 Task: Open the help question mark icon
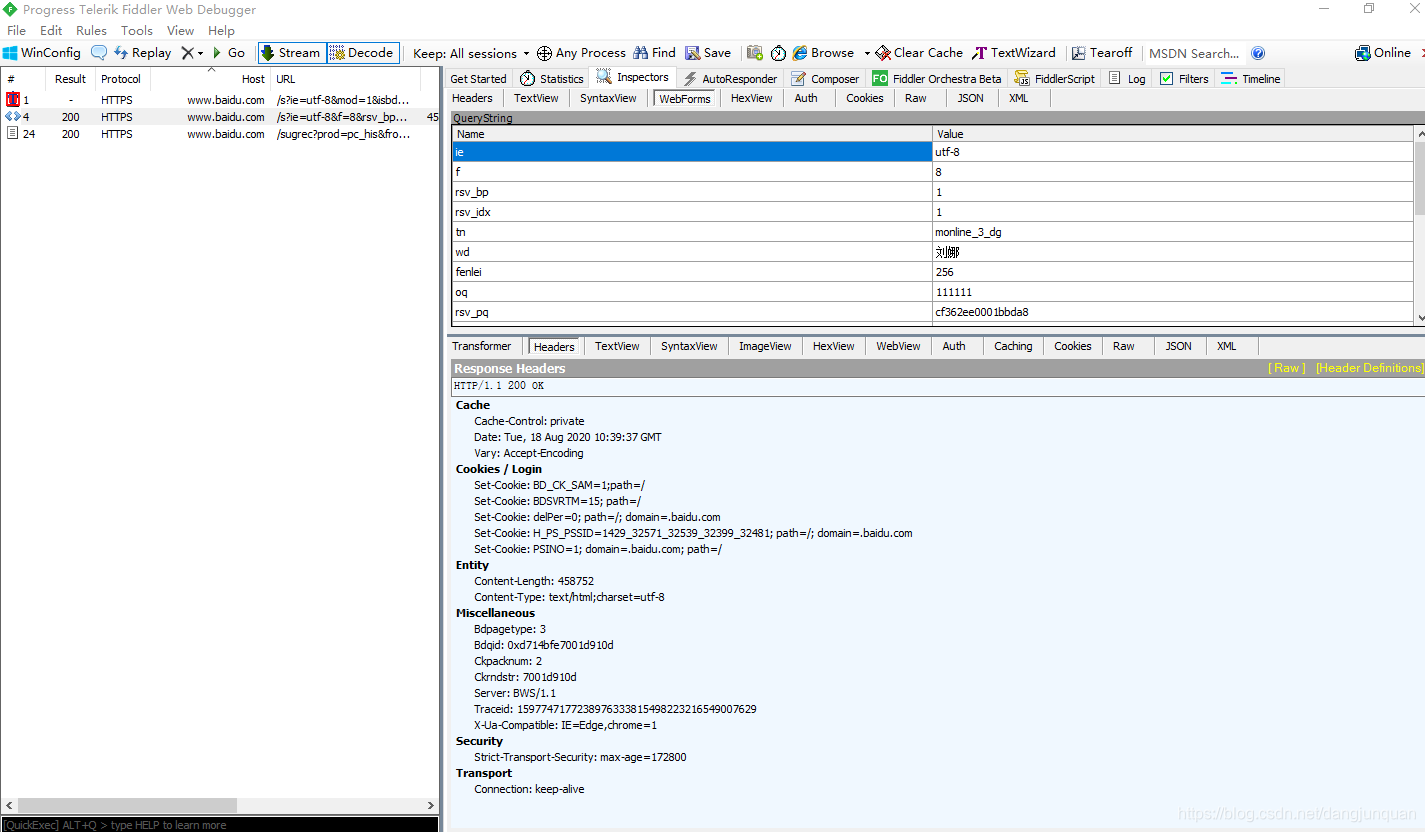[1258, 53]
